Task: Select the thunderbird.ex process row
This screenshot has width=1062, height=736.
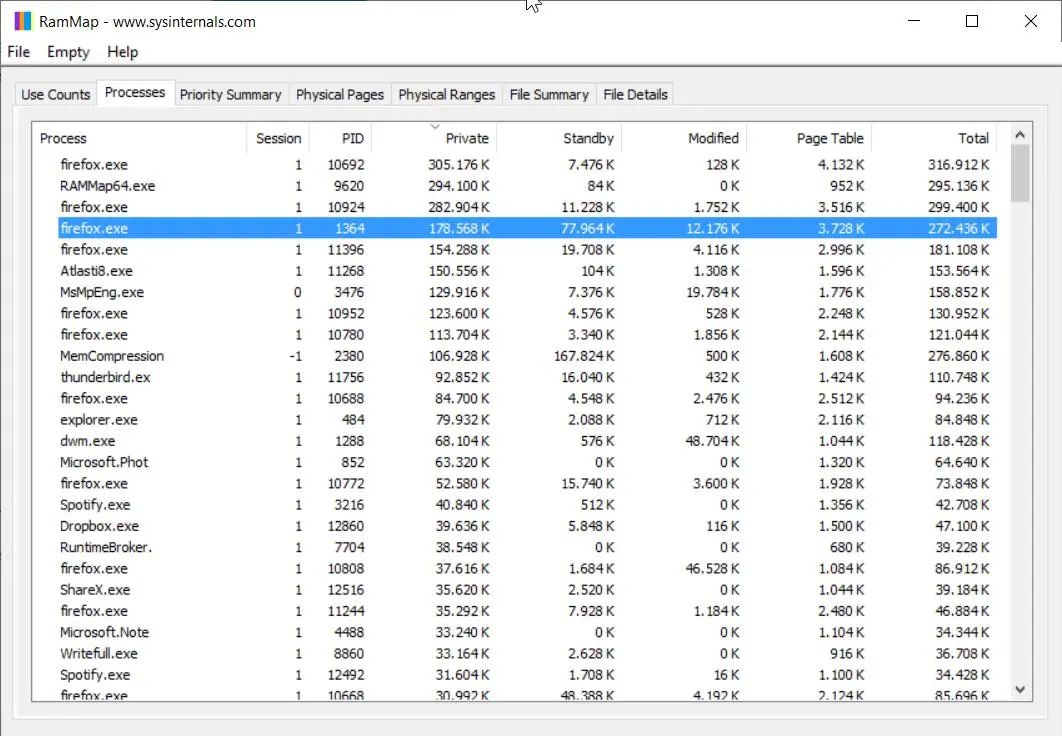Action: point(527,377)
